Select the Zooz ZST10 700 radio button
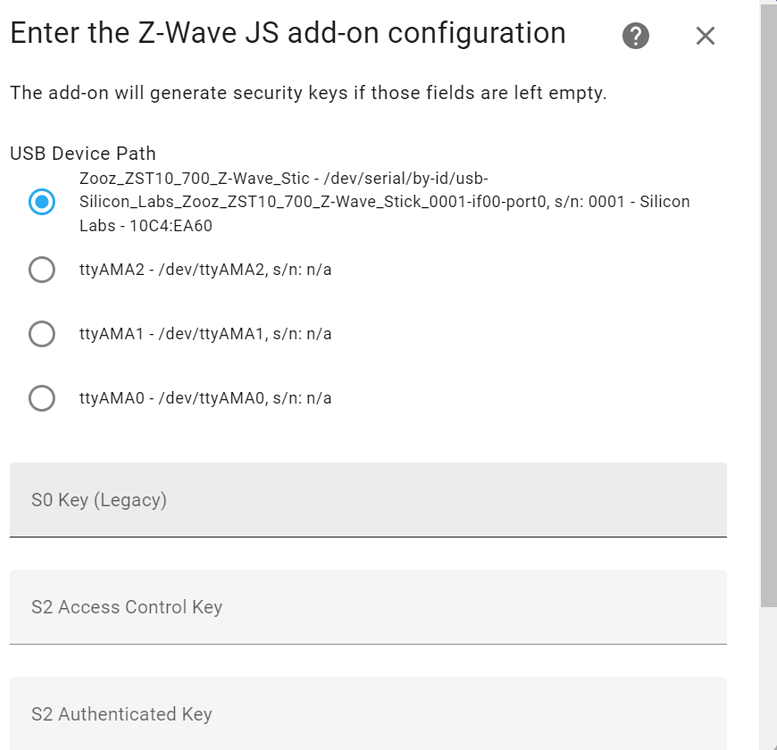Screen dimensions: 777x750 [42, 202]
